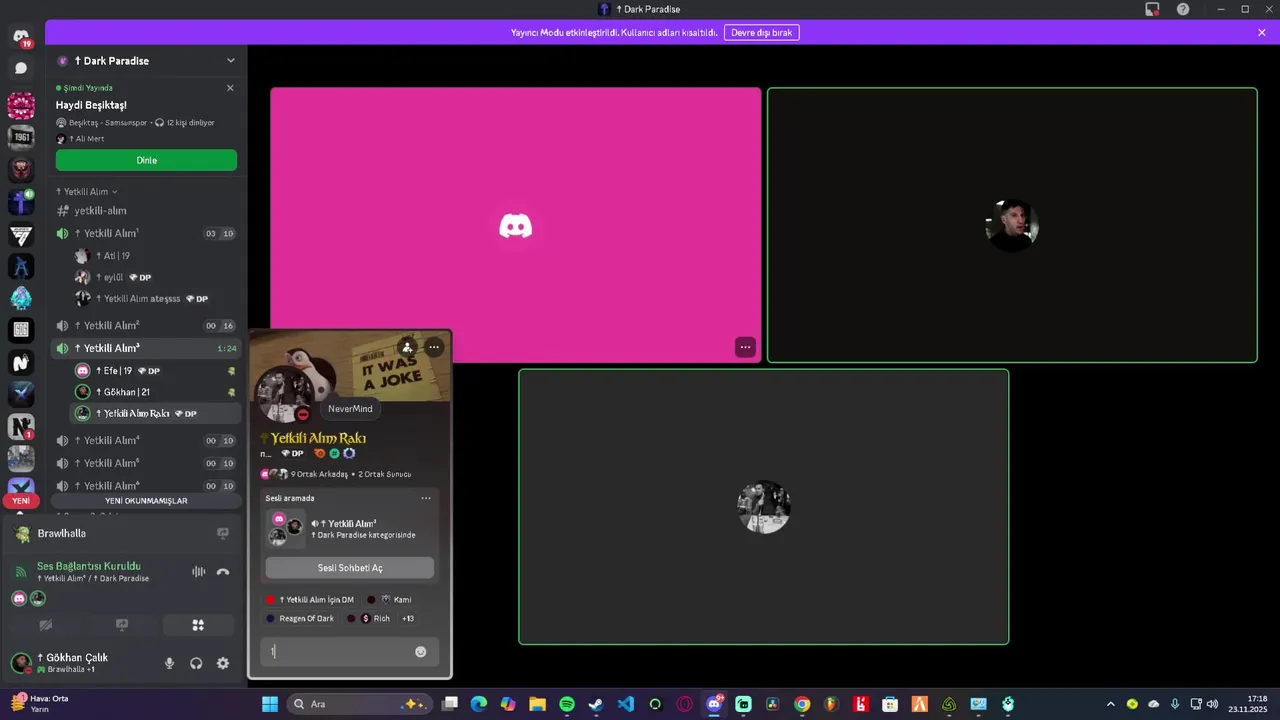The height and width of the screenshot is (720, 1280).
Task: Join the Yetkili Alım² voice channel
Action: point(146,326)
